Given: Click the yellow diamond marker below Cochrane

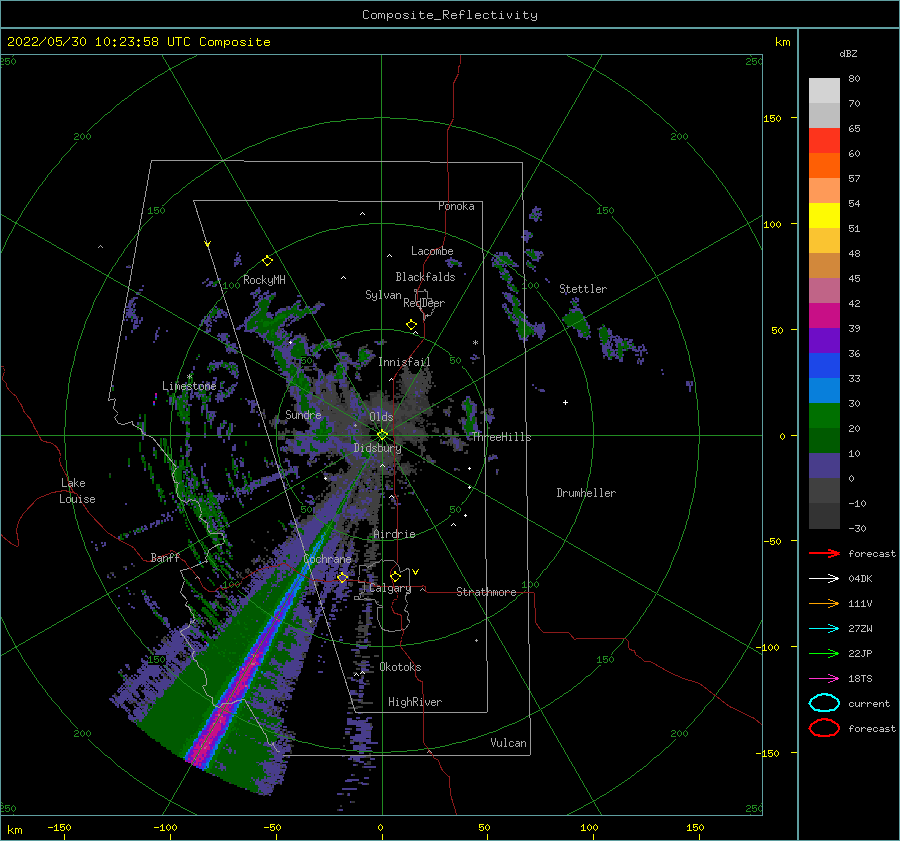Looking at the screenshot, I should tap(343, 577).
